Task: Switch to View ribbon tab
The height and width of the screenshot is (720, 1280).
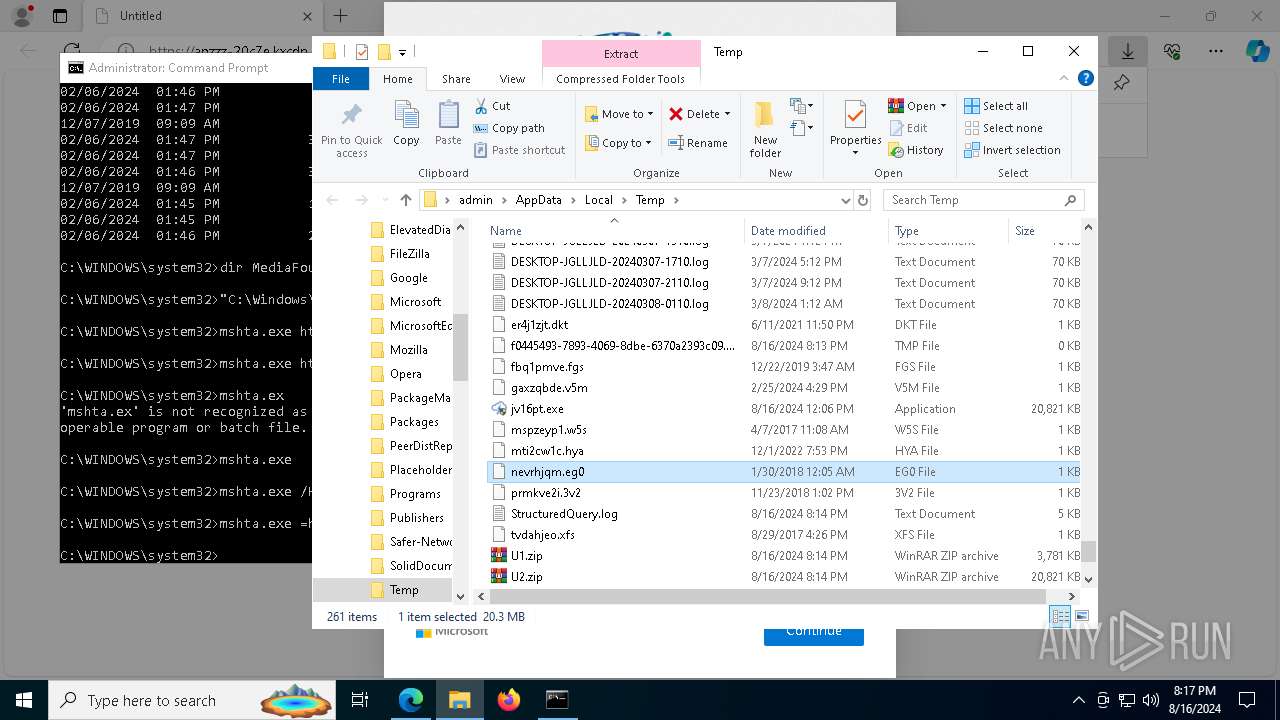Action: click(512, 79)
